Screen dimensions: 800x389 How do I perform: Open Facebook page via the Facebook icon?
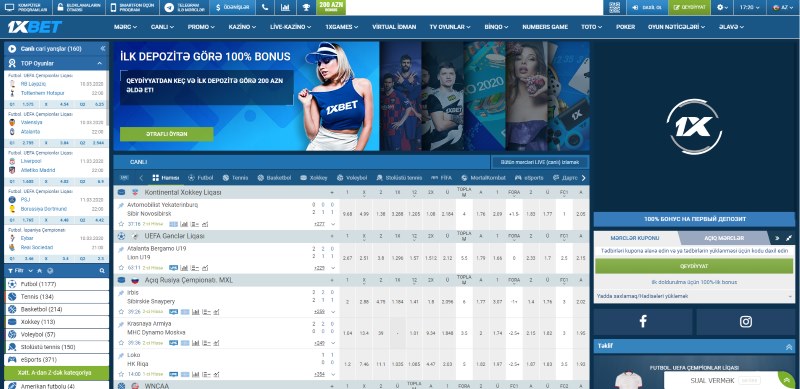point(643,322)
